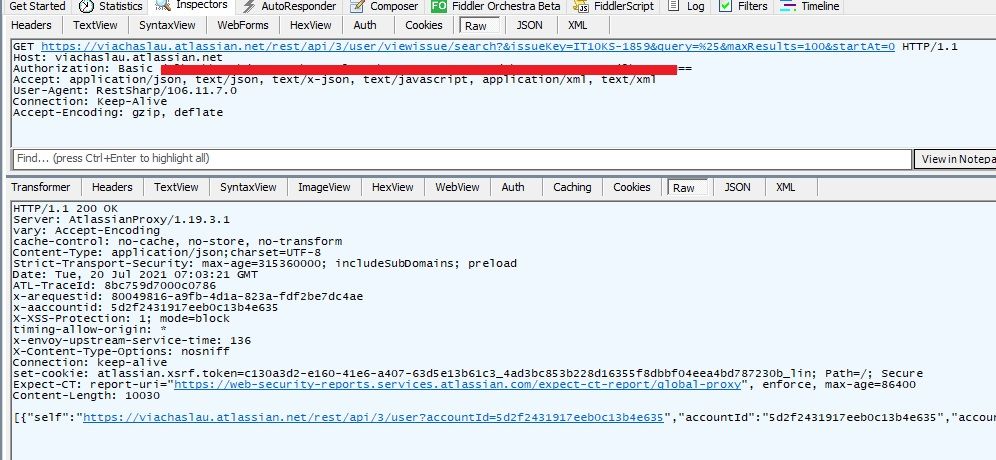The width and height of the screenshot is (996, 460).
Task: Select request Cookies inspector tab
Action: [x=424, y=25]
